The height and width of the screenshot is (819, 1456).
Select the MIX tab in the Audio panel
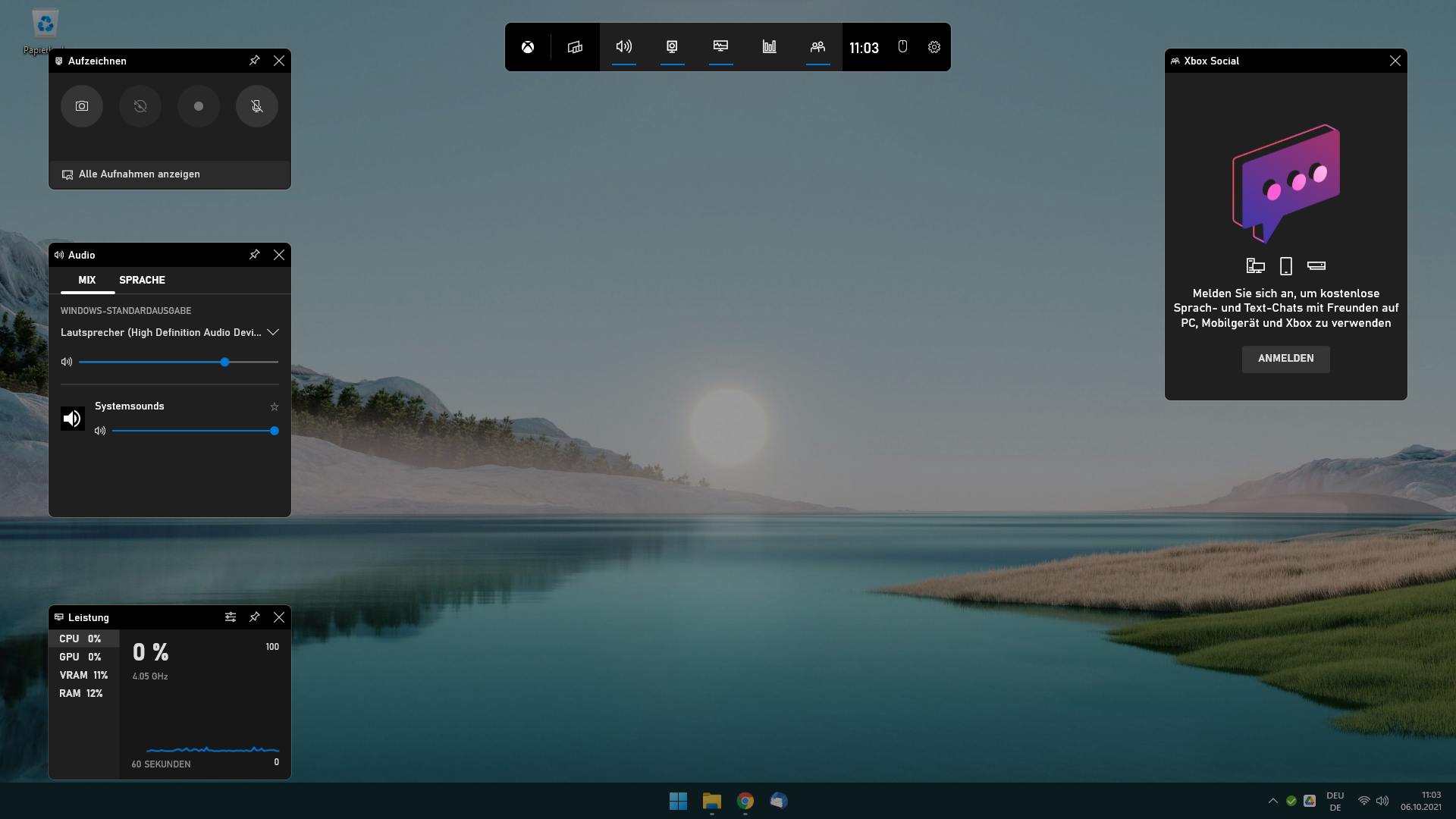click(87, 280)
